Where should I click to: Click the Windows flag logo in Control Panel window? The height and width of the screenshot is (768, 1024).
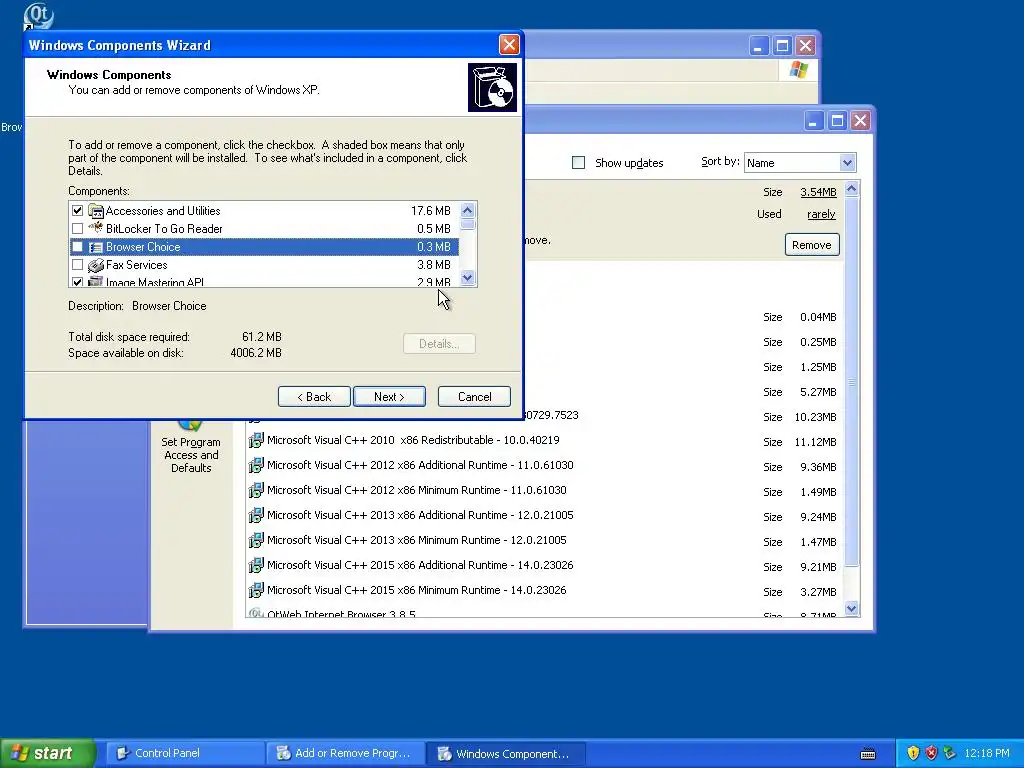pos(798,70)
